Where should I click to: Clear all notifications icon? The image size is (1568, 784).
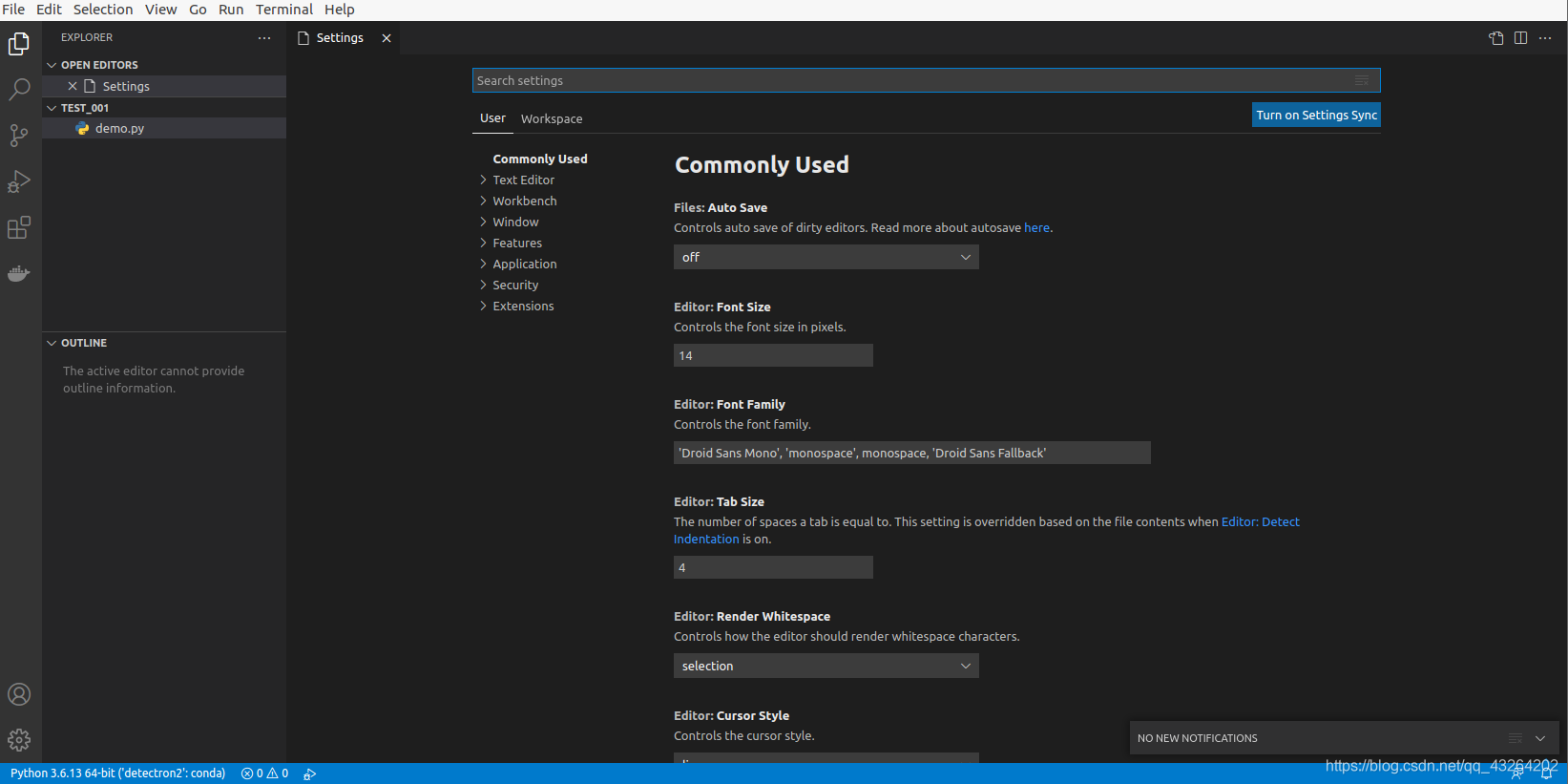1516,738
